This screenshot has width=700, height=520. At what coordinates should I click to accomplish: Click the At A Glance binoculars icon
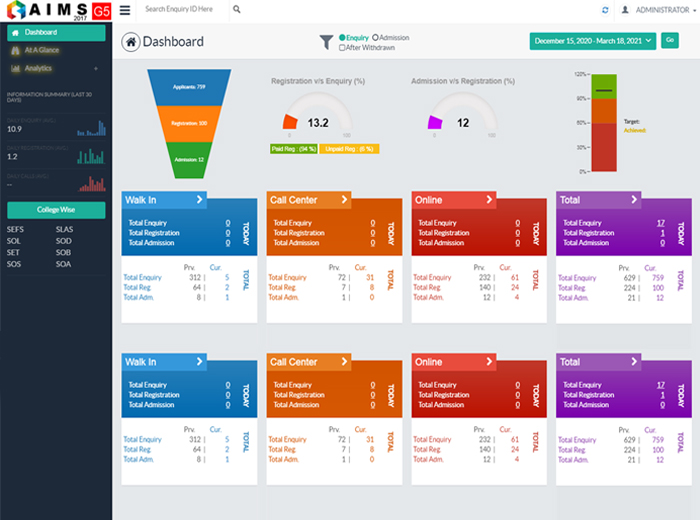click(15, 50)
